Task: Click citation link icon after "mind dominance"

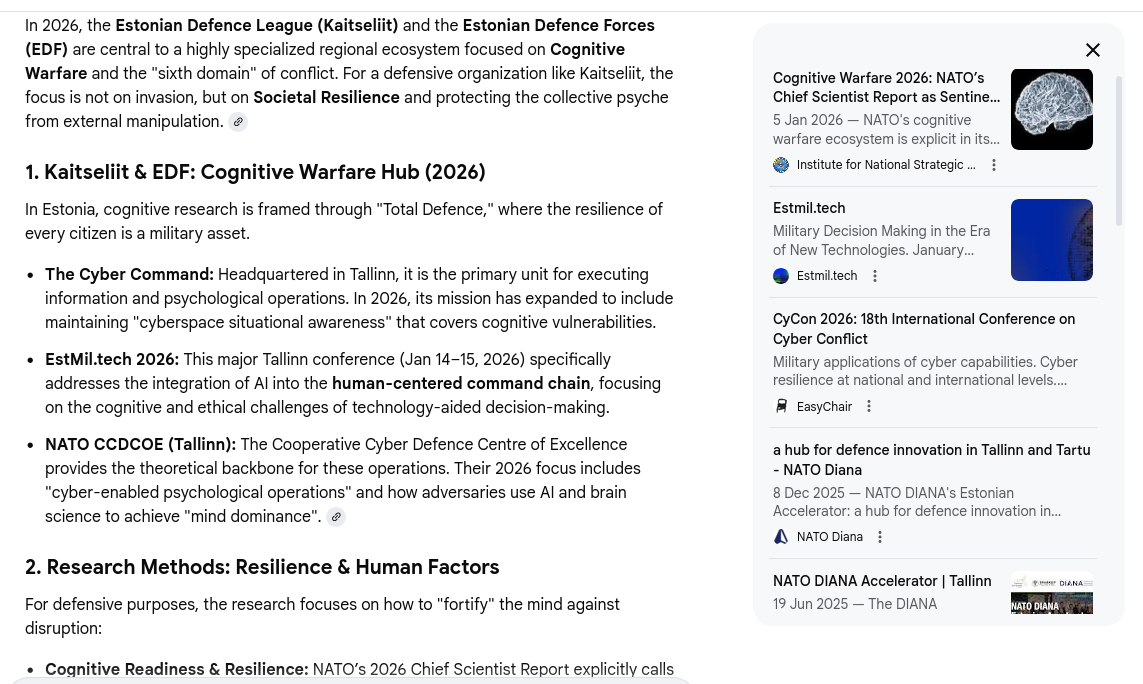Action: coord(336,517)
